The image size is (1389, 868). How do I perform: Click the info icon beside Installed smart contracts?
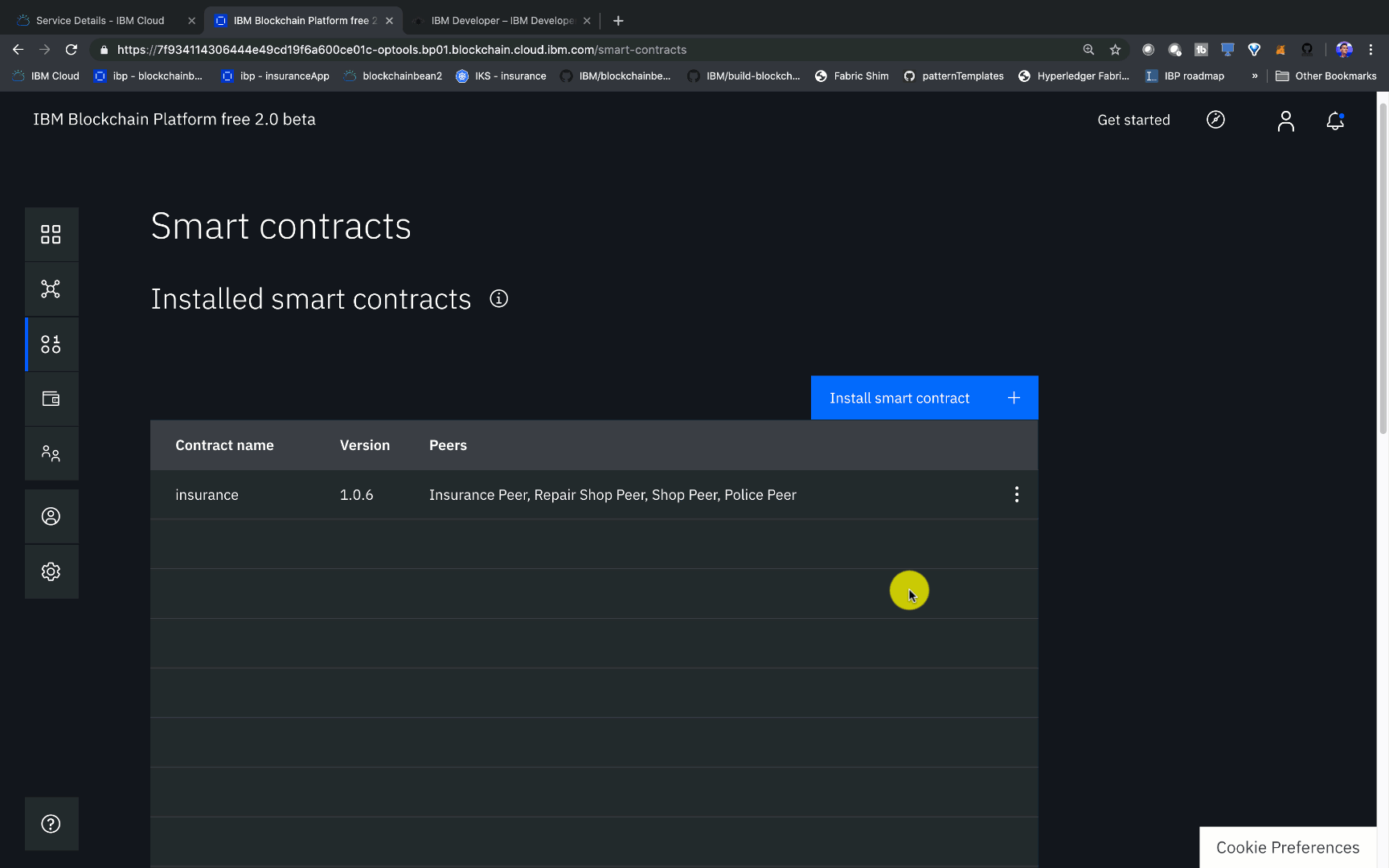click(x=499, y=299)
